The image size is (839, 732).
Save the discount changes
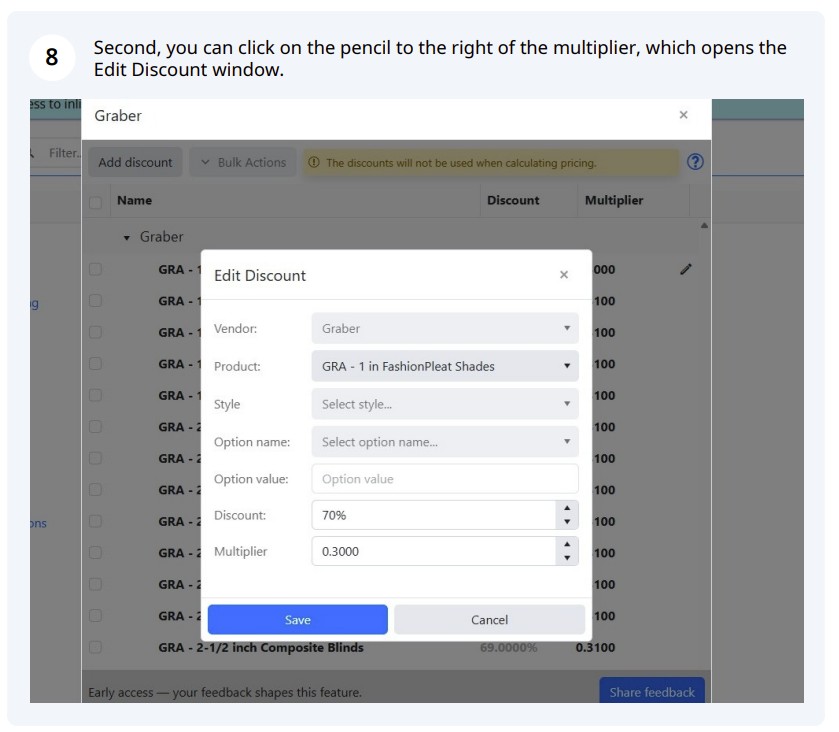[298, 620]
